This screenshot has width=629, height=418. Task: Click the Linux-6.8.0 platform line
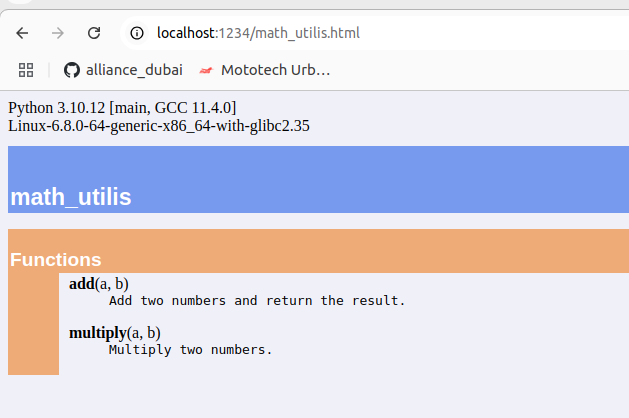(x=159, y=126)
